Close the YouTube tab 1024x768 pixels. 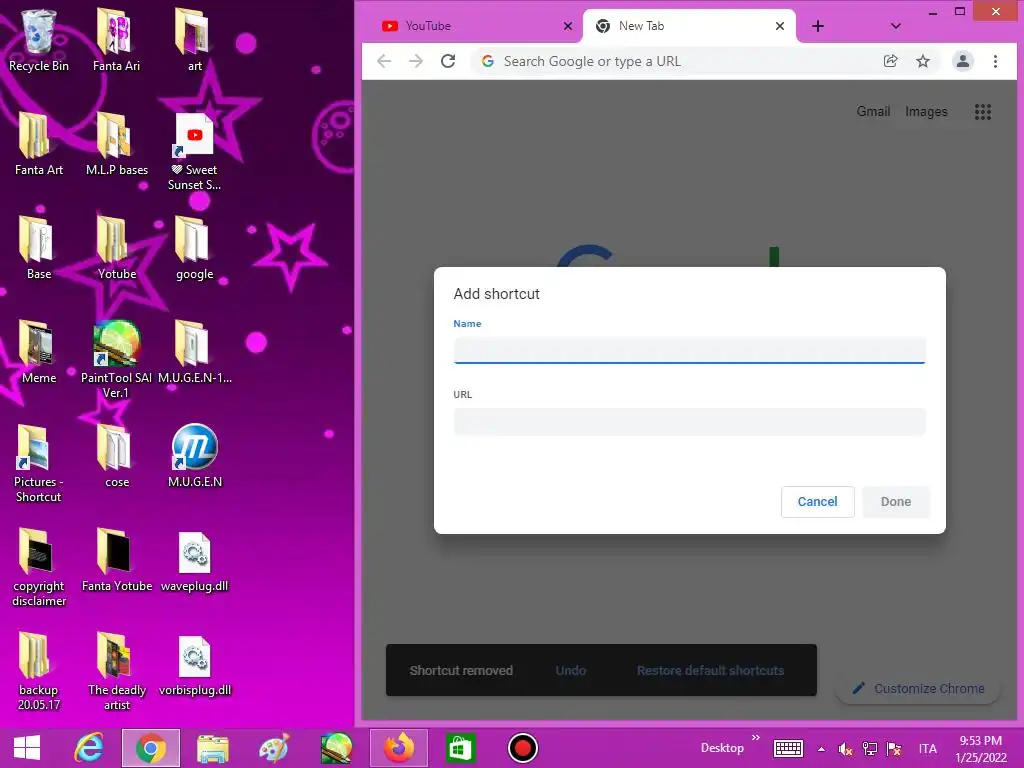click(568, 26)
